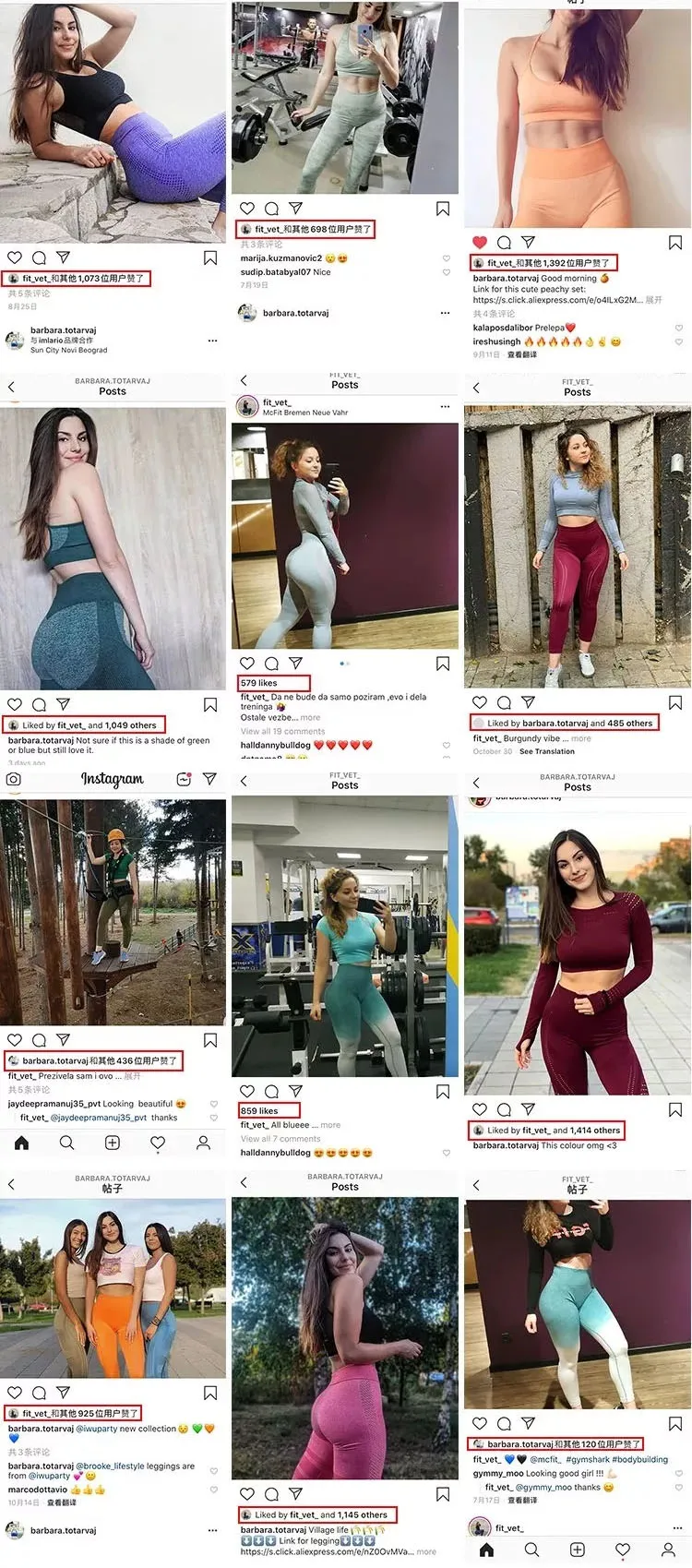
Task: Open direct messages paper plane near the Instagram logo
Action: point(210,779)
